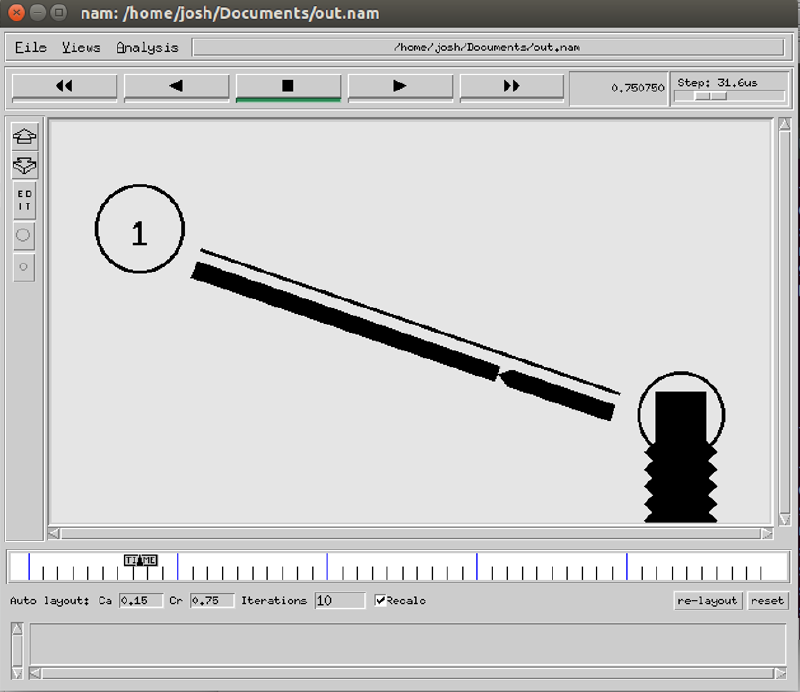Stop the animation playback

[x=288, y=87]
